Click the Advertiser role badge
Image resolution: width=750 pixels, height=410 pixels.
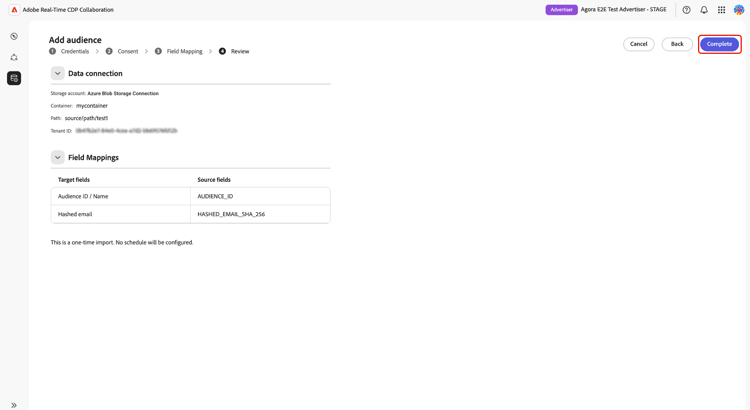pyautogui.click(x=561, y=10)
